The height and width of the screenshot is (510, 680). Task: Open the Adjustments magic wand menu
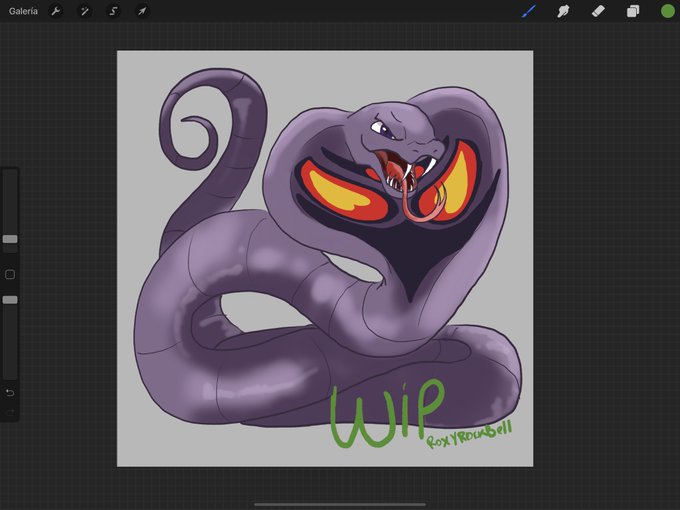[85, 11]
